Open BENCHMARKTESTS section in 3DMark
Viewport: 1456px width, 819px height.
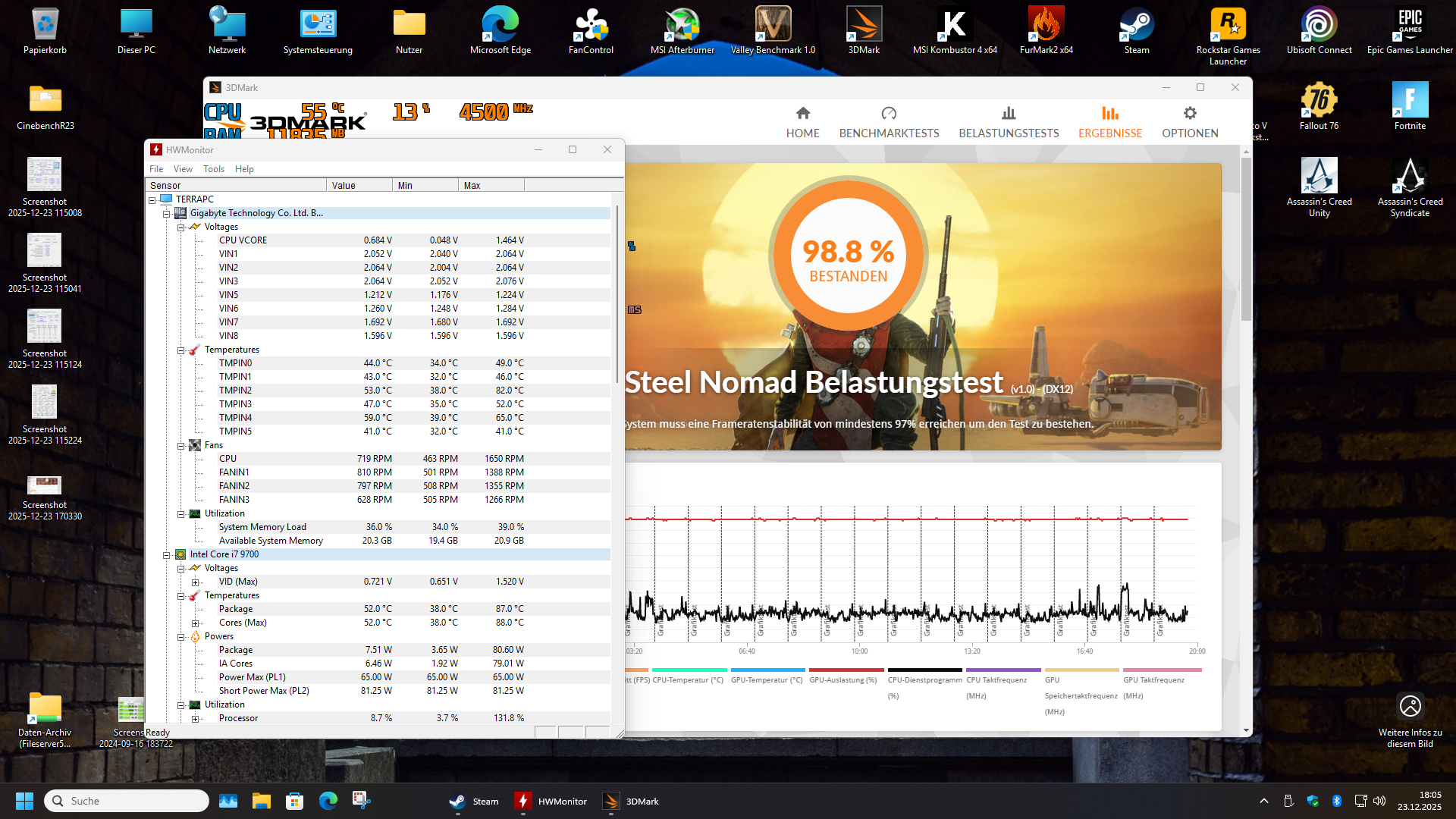tap(889, 123)
